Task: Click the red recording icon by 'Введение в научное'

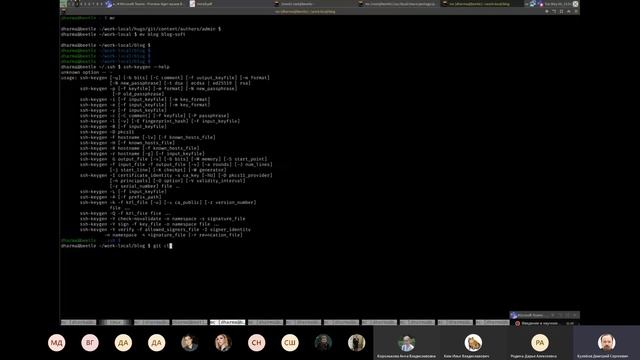Action: click(518, 323)
